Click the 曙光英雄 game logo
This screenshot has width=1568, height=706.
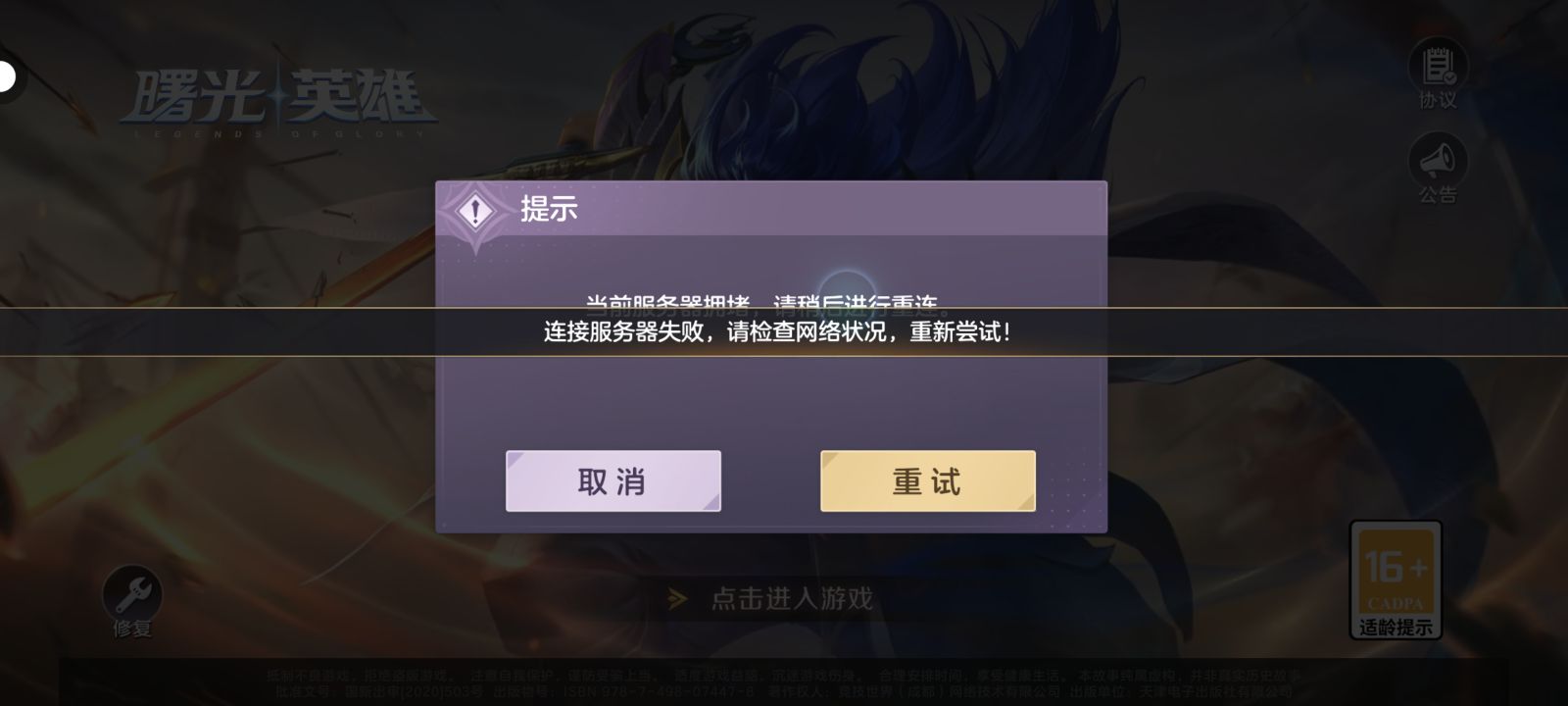pyautogui.click(x=277, y=101)
